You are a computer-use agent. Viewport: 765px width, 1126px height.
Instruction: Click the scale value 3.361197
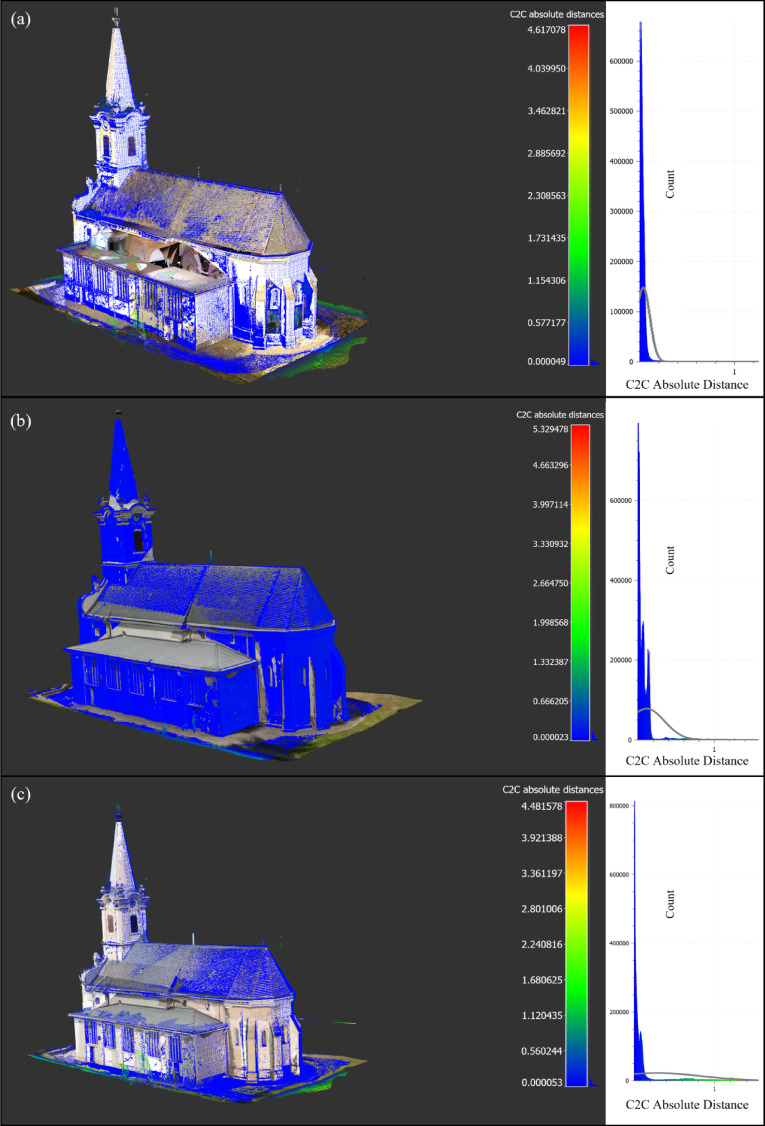click(x=542, y=873)
